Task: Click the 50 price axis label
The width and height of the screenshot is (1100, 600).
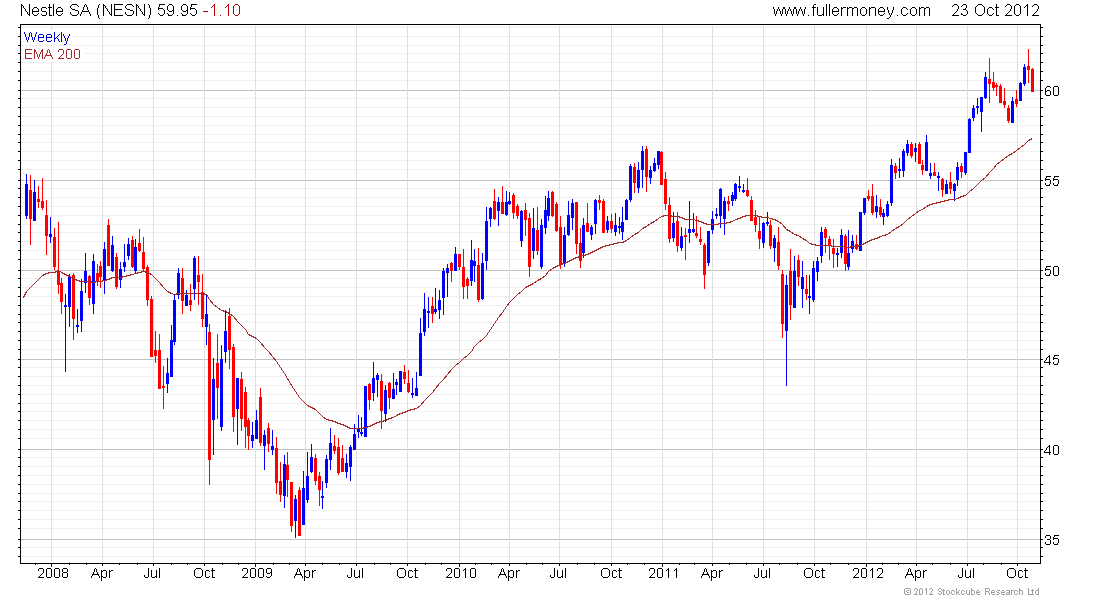Action: [x=1052, y=271]
